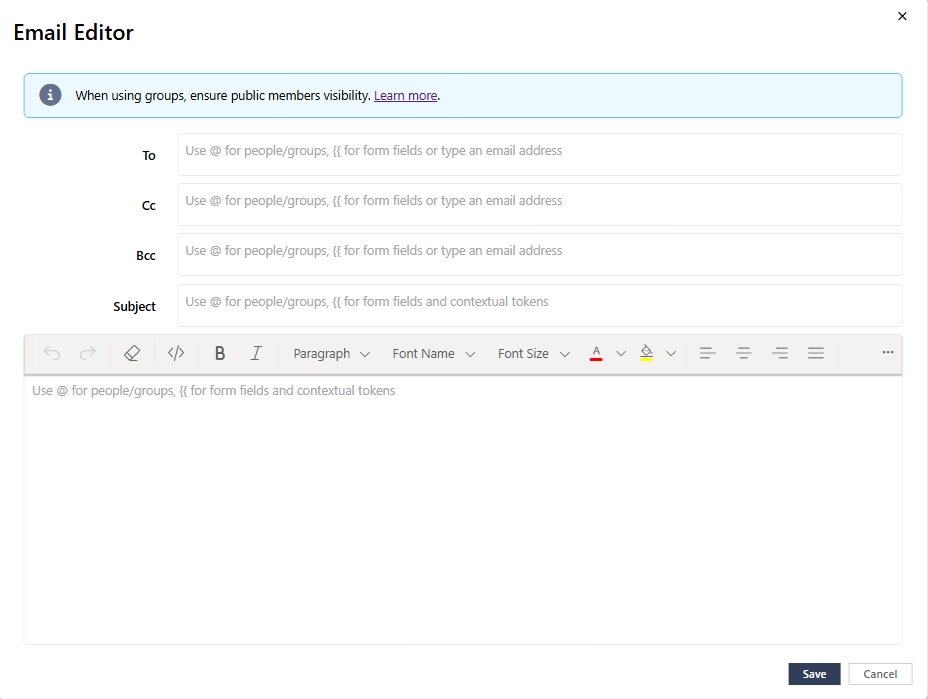Viewport: 928px width, 699px height.
Task: Toggle Italic formatting
Action: click(x=256, y=353)
